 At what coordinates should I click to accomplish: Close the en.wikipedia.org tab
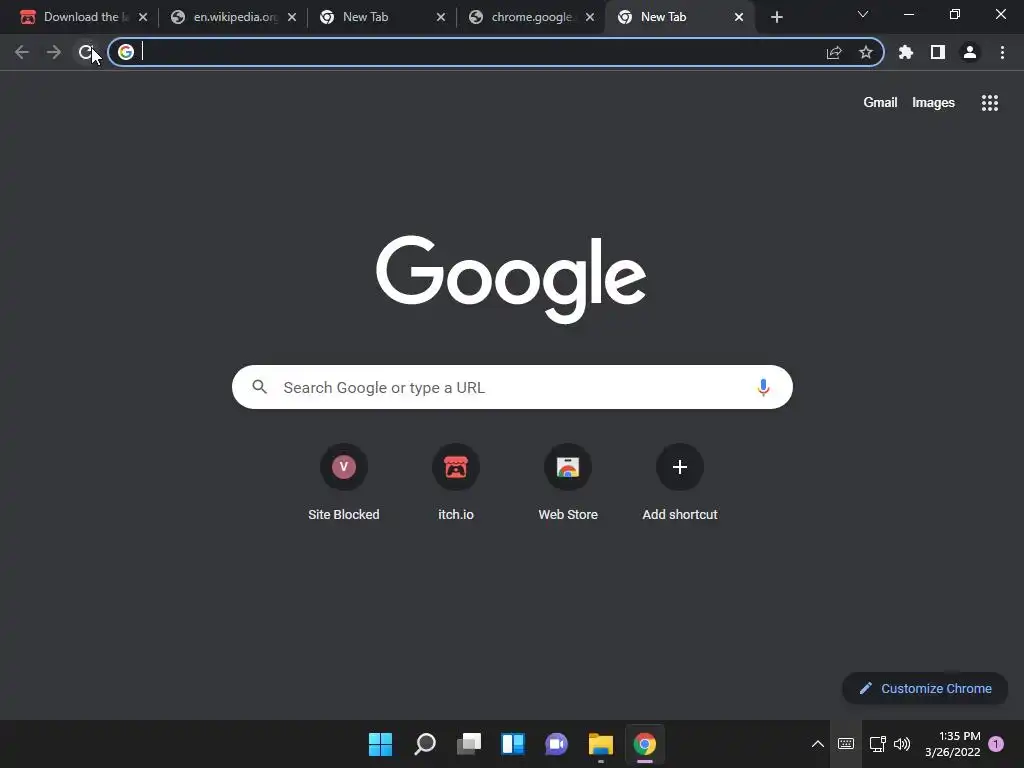tap(292, 17)
